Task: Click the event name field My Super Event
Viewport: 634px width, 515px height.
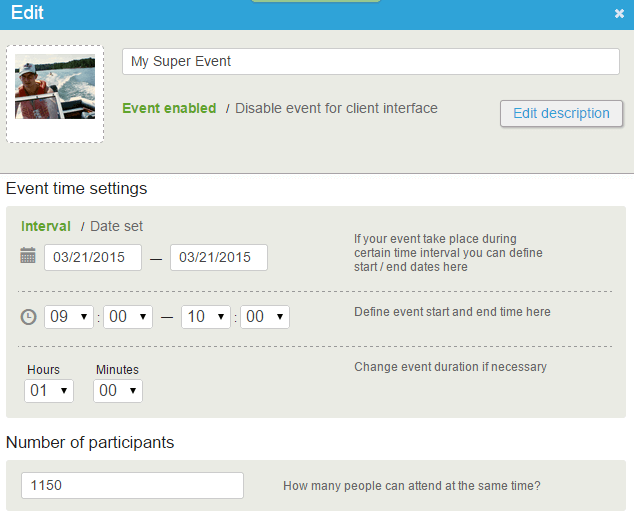Action: (x=371, y=61)
